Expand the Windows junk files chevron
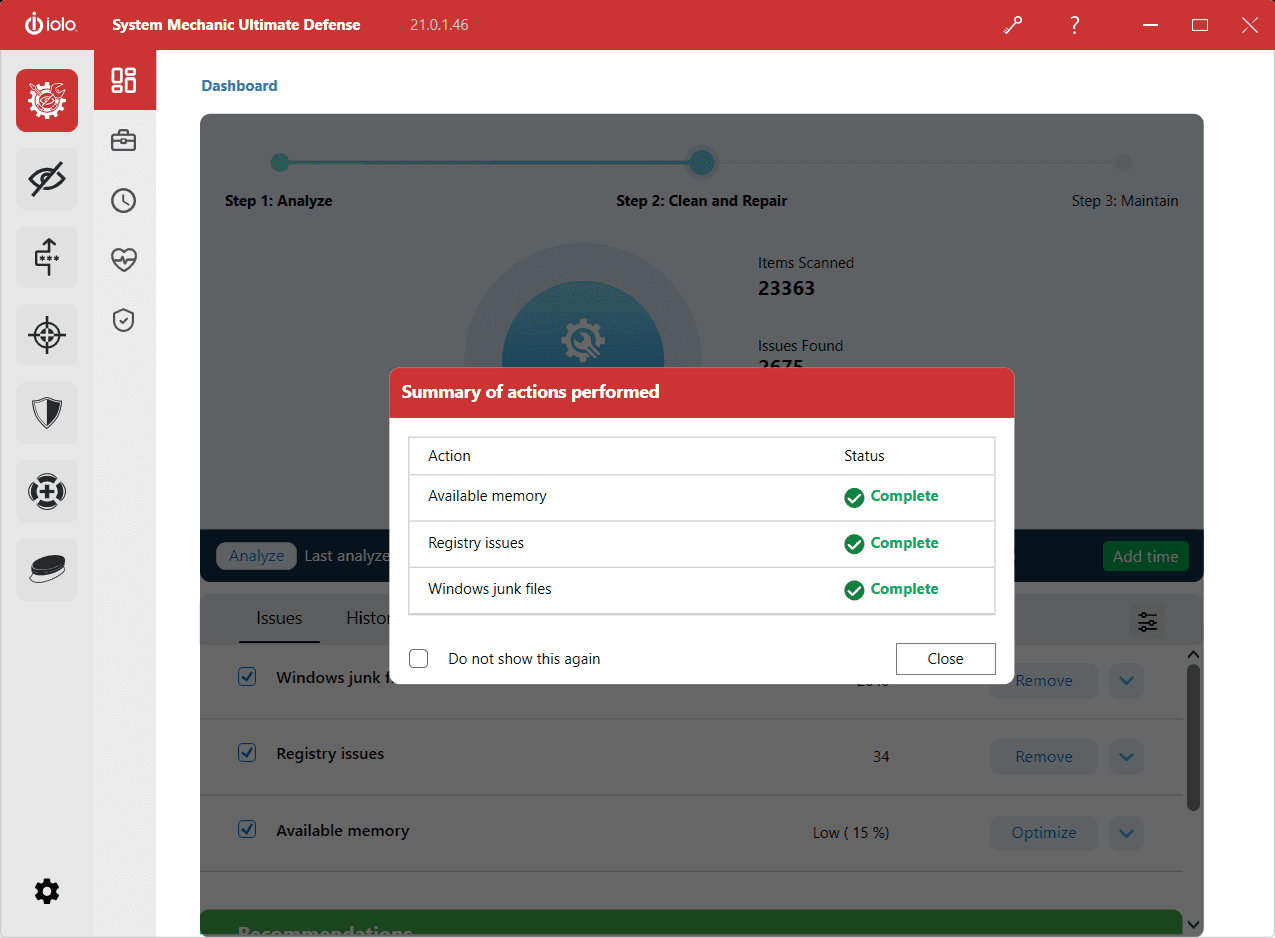Image resolution: width=1275 pixels, height=938 pixels. coord(1126,681)
